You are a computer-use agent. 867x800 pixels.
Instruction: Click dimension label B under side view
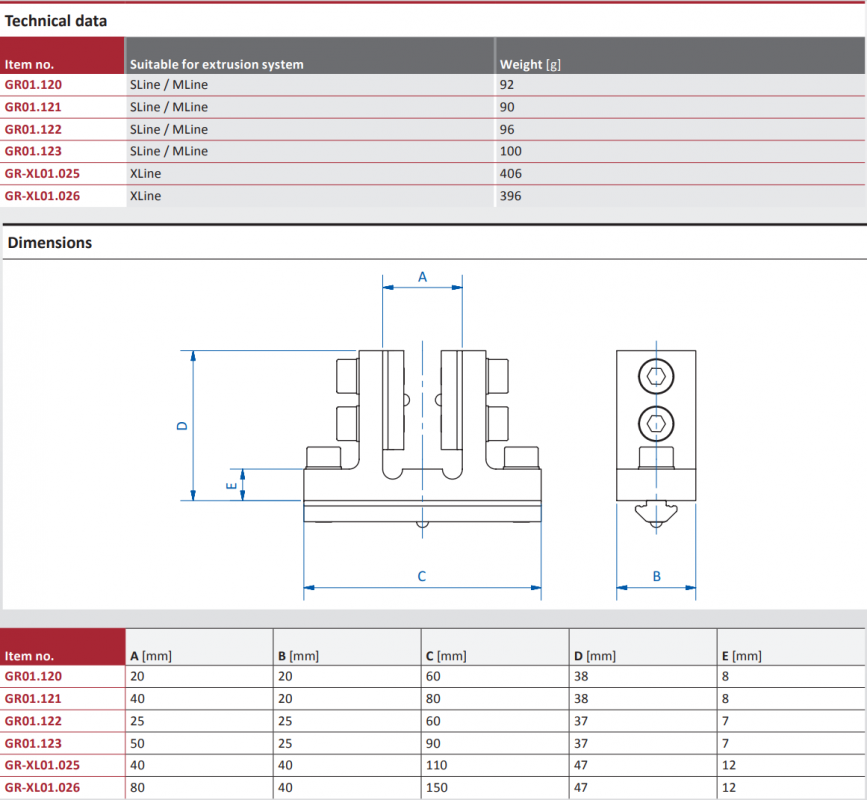pyautogui.click(x=656, y=576)
